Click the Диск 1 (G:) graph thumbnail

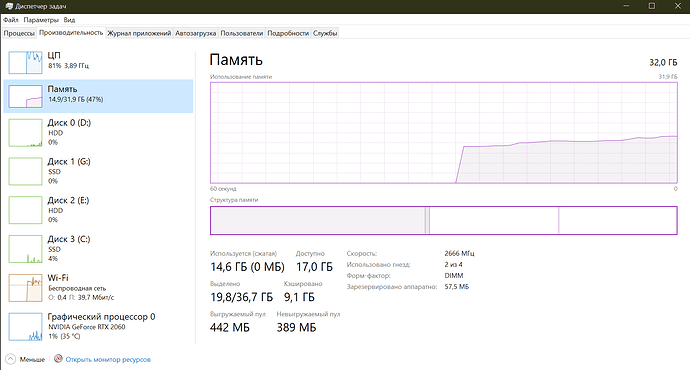click(26, 171)
